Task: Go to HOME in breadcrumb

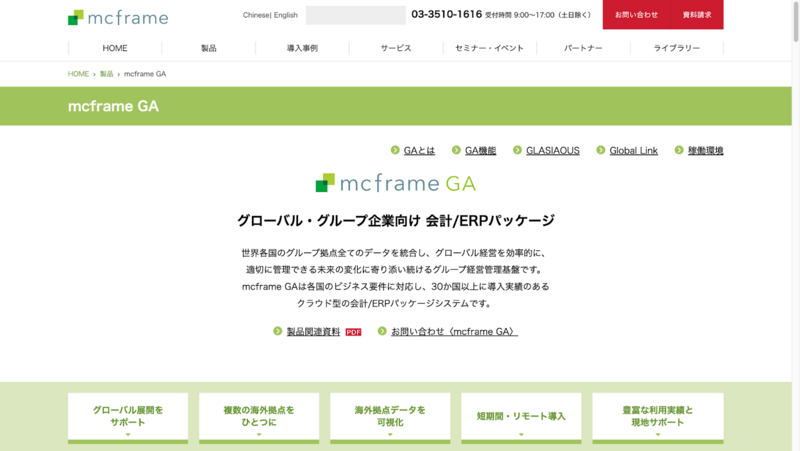Action: tap(78, 74)
